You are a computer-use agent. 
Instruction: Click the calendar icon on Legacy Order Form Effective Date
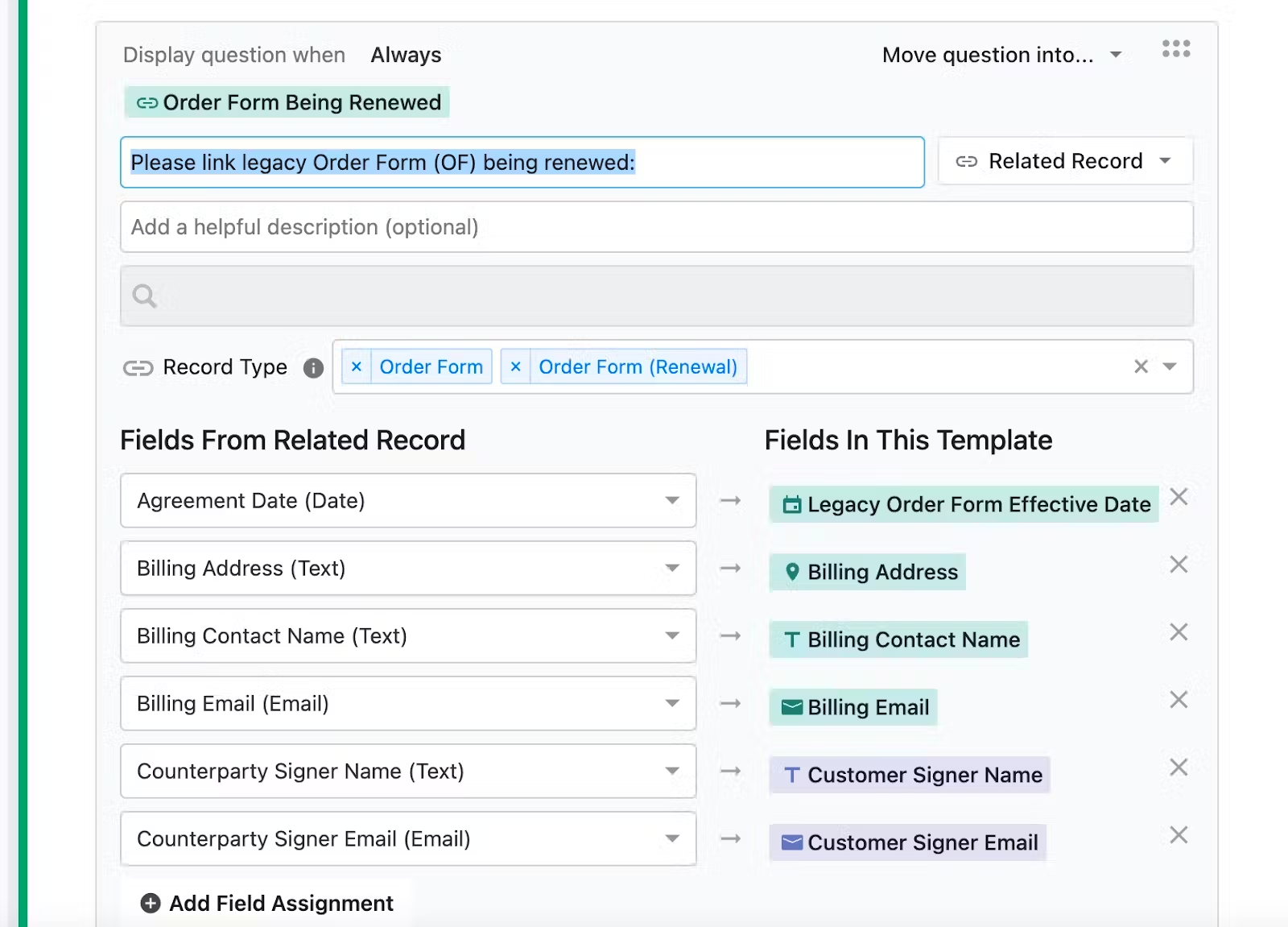(791, 504)
